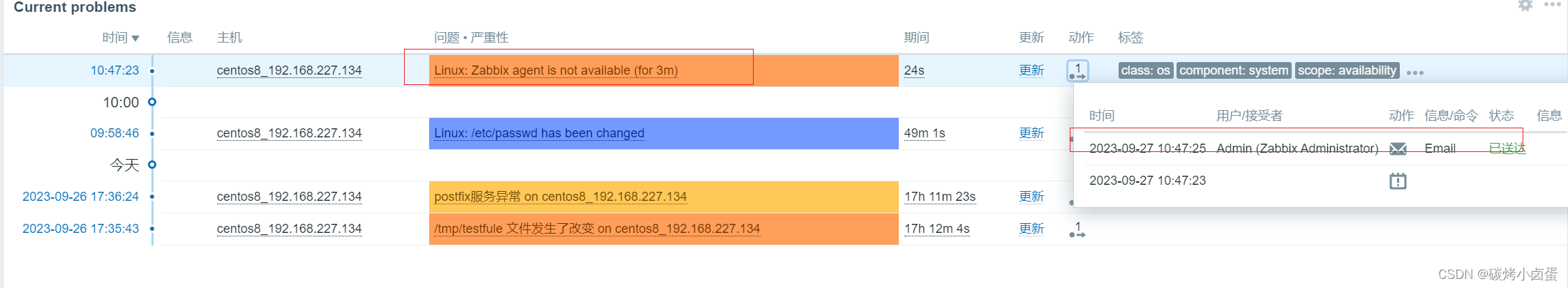This screenshot has width=1568, height=288.
Task: Open host centos8_192.168.227.134 in first row
Action: coord(289,70)
